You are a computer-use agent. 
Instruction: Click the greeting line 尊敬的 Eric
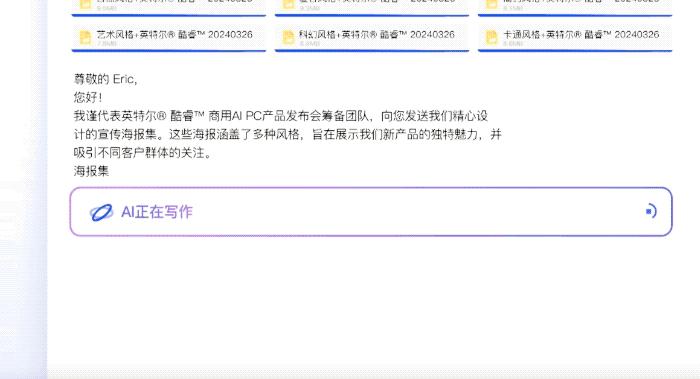pyautogui.click(x=105, y=79)
